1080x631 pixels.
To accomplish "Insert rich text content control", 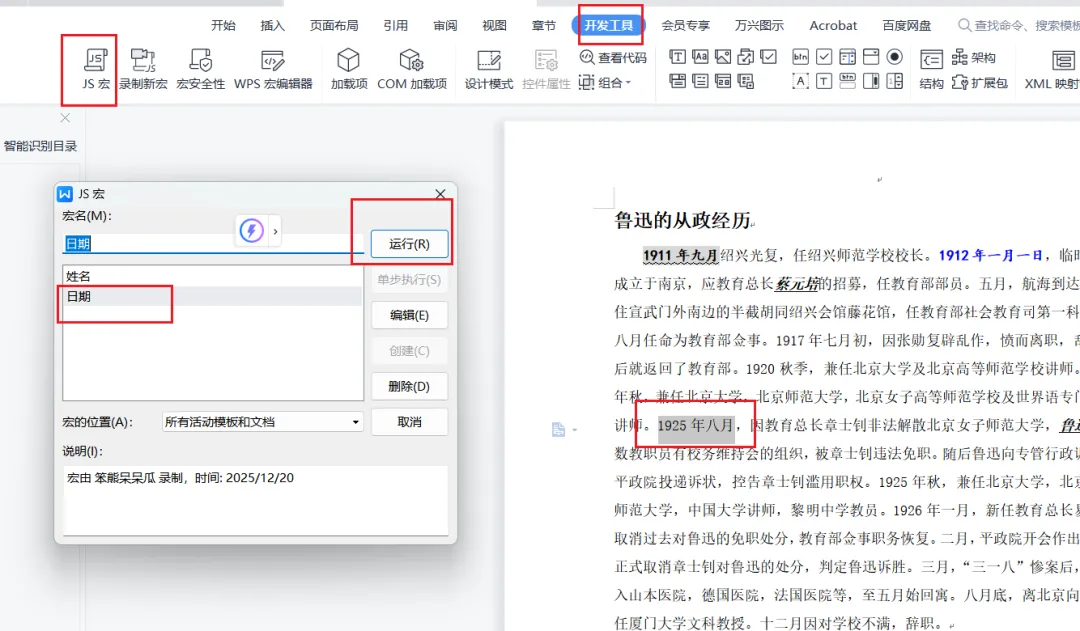I will [x=678, y=56].
